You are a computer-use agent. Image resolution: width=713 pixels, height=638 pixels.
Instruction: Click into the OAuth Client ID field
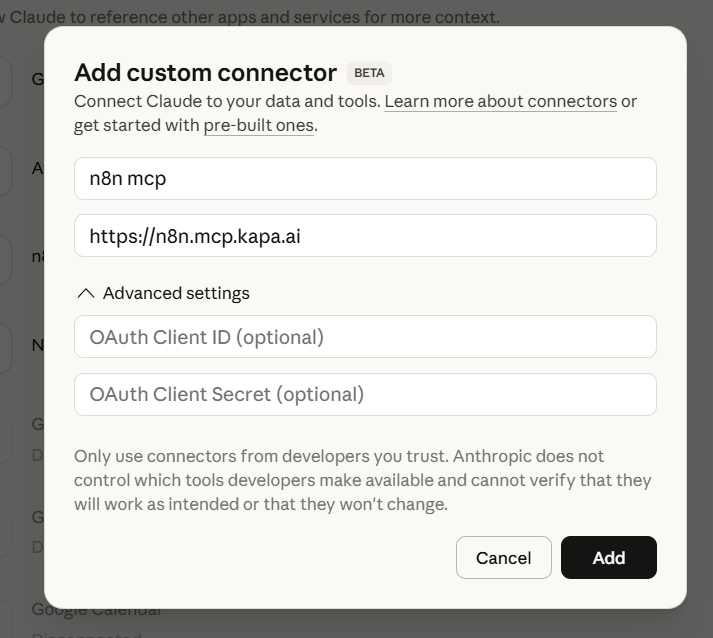[x=365, y=337]
